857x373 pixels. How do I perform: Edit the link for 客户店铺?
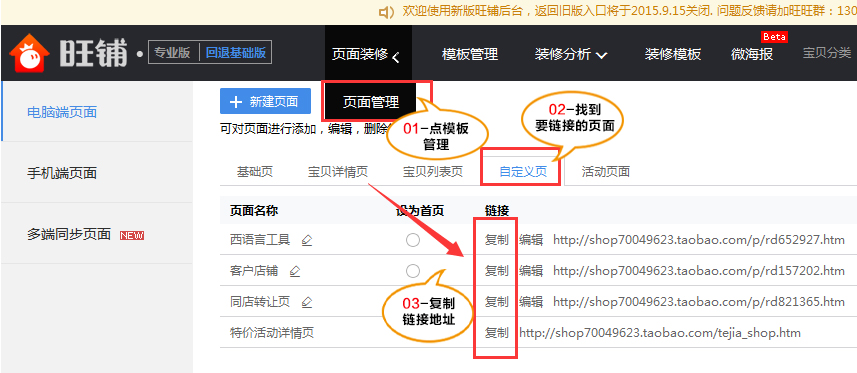[x=531, y=271]
